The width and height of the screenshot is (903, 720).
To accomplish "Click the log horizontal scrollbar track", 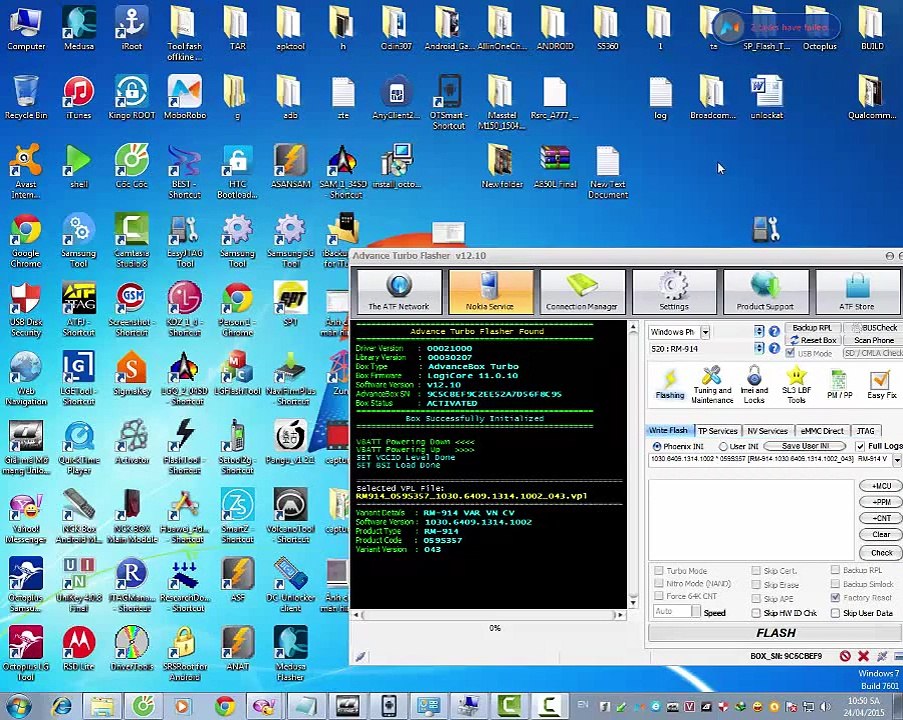I will pos(489,615).
